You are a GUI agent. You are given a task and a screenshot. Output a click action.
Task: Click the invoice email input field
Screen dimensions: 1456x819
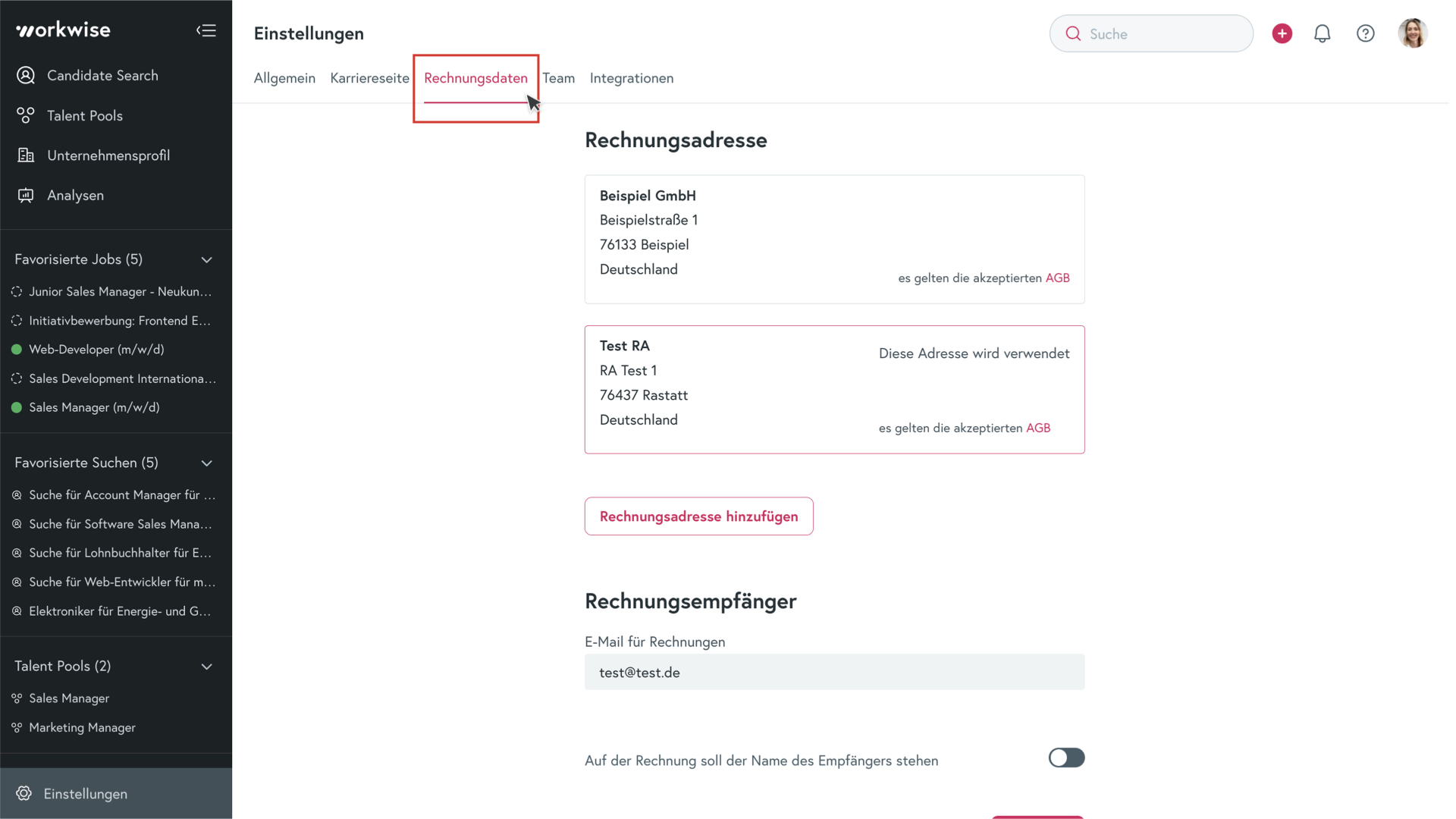pyautogui.click(x=834, y=672)
